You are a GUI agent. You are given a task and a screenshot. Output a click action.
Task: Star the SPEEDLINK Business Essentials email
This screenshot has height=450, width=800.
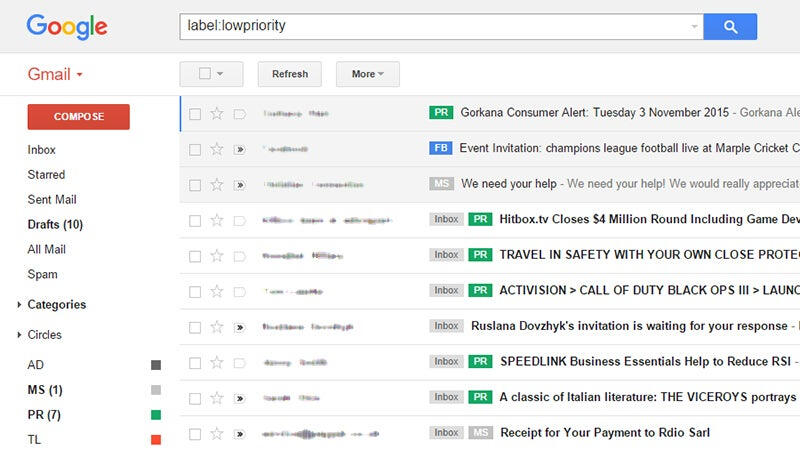(x=217, y=363)
